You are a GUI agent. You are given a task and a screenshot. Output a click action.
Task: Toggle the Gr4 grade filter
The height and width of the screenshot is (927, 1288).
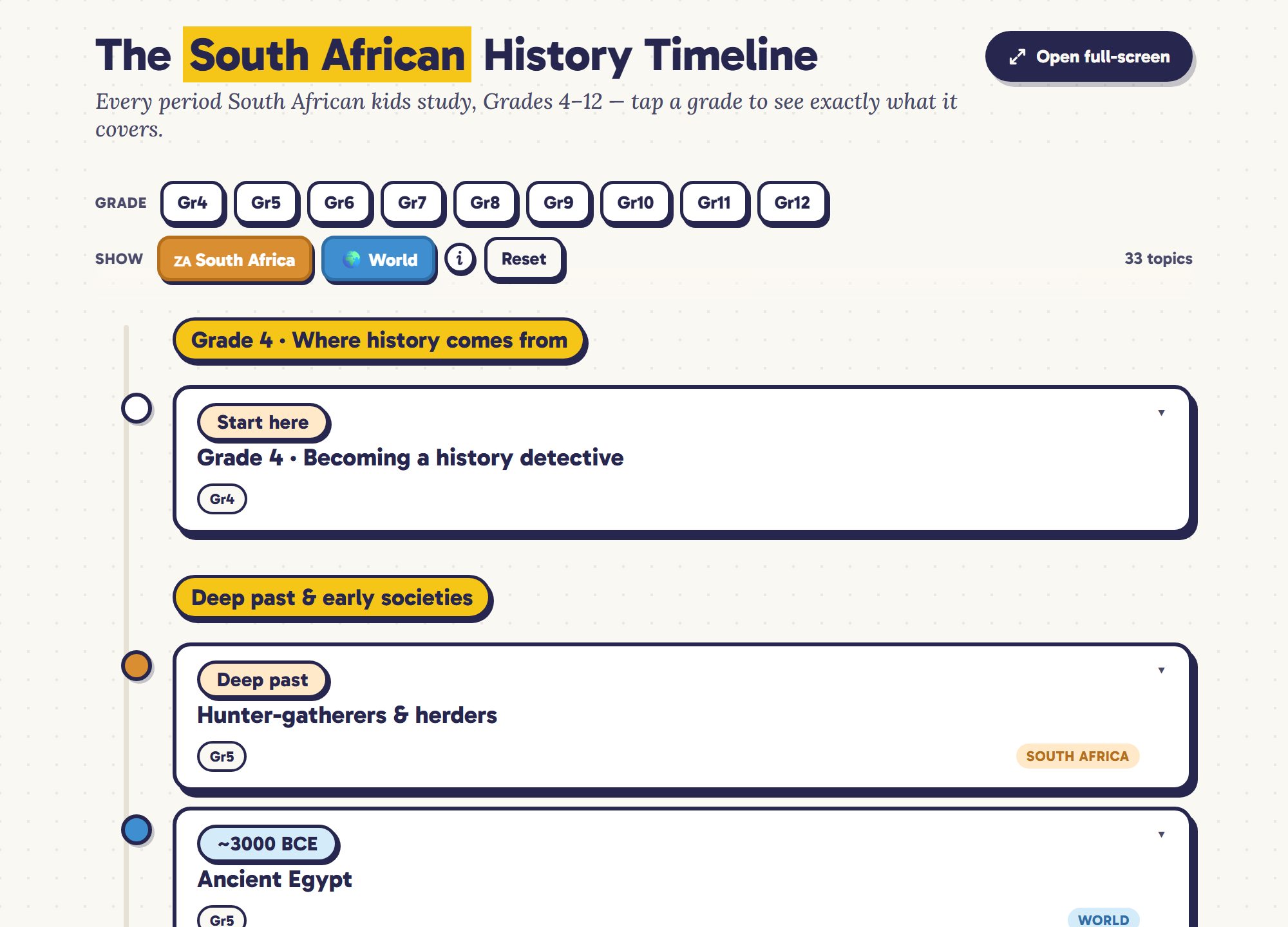pos(193,203)
